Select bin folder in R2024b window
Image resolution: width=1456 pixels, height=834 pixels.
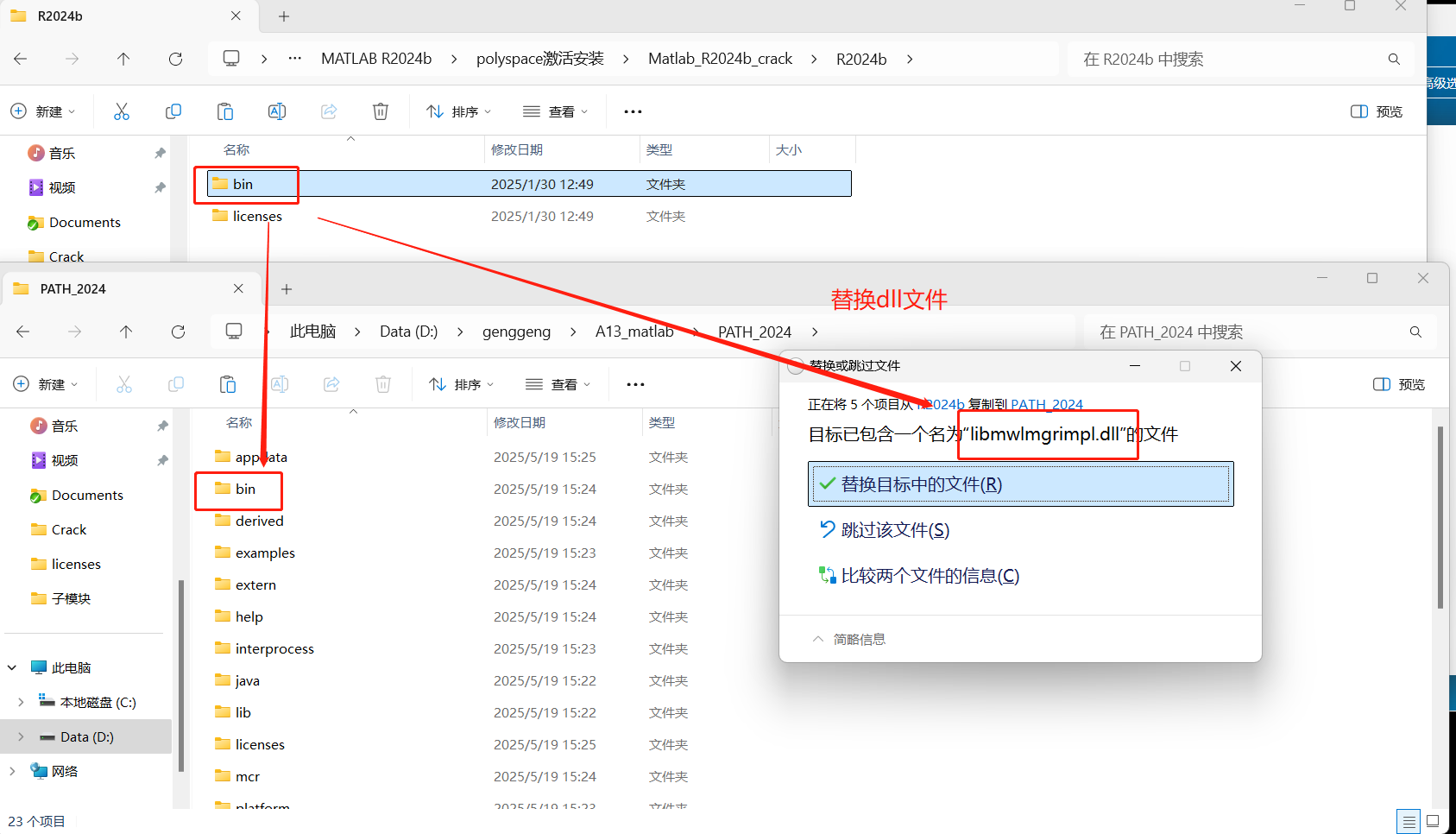pyautogui.click(x=529, y=184)
